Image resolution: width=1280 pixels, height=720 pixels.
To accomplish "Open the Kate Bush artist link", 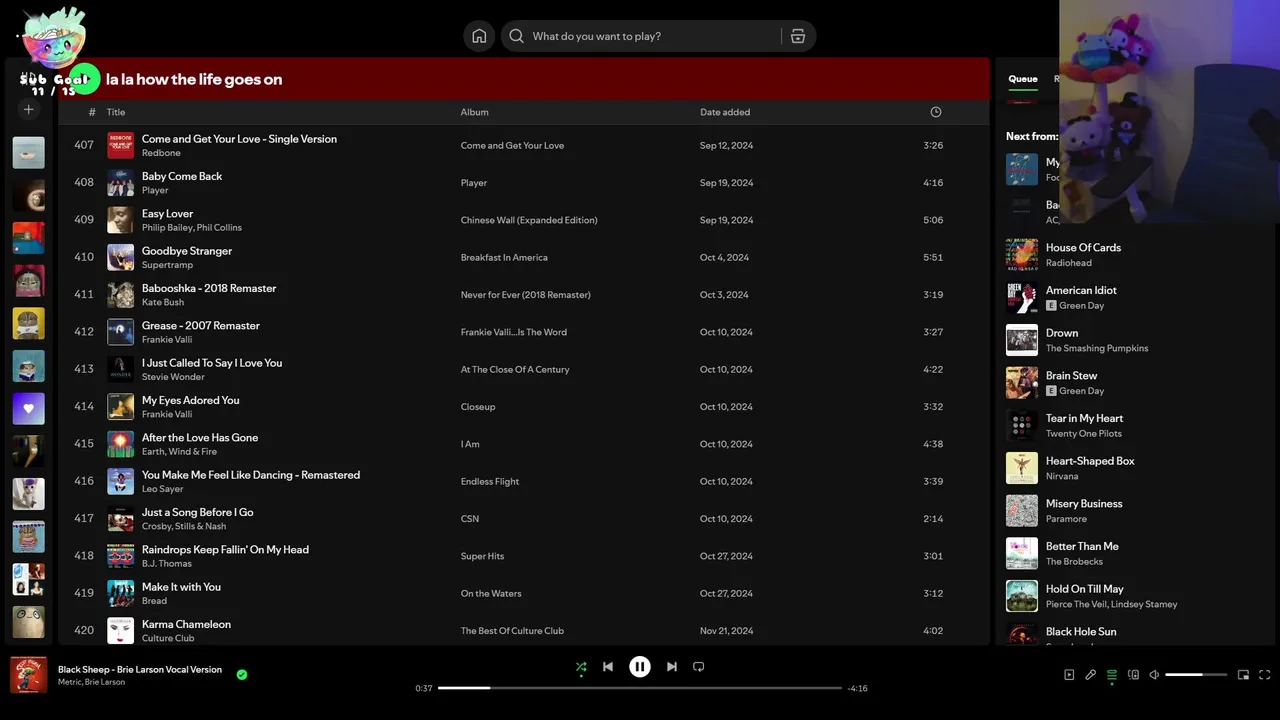I will [x=163, y=302].
